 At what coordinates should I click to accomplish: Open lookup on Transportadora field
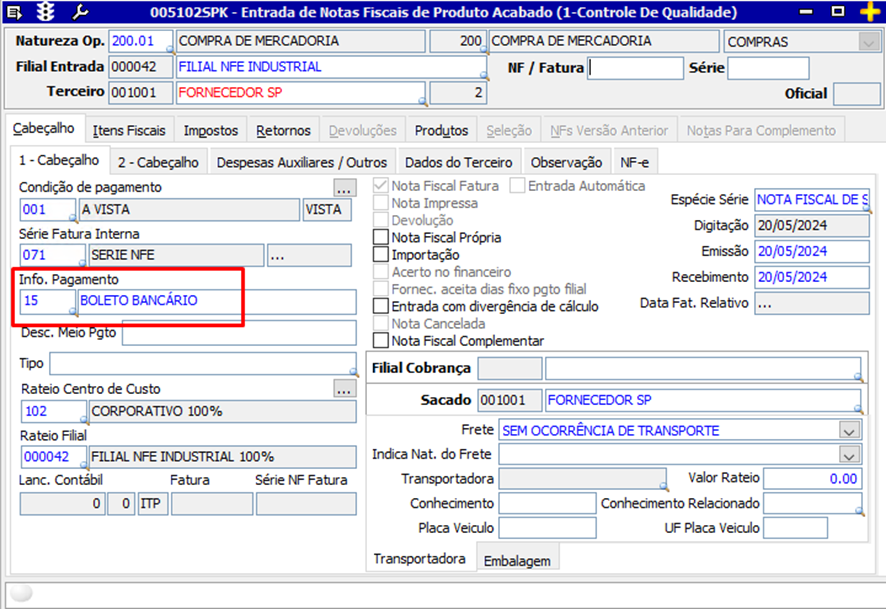pos(663,486)
